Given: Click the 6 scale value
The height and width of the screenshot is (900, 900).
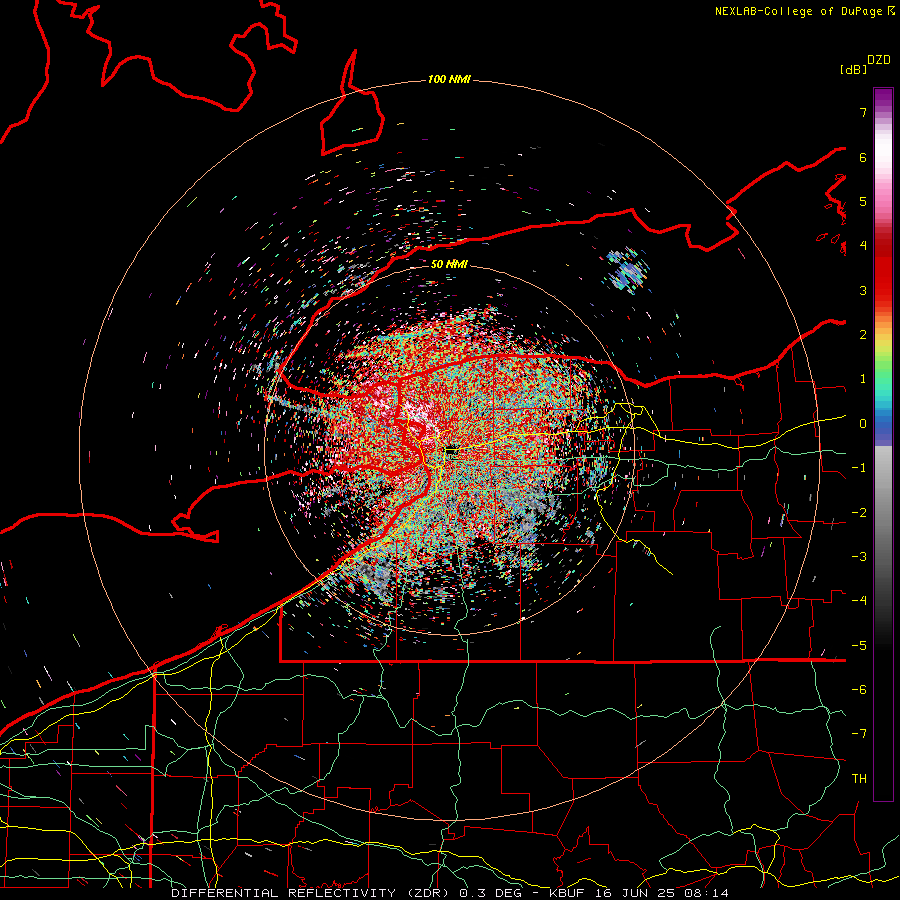Looking at the screenshot, I should click(x=863, y=157).
